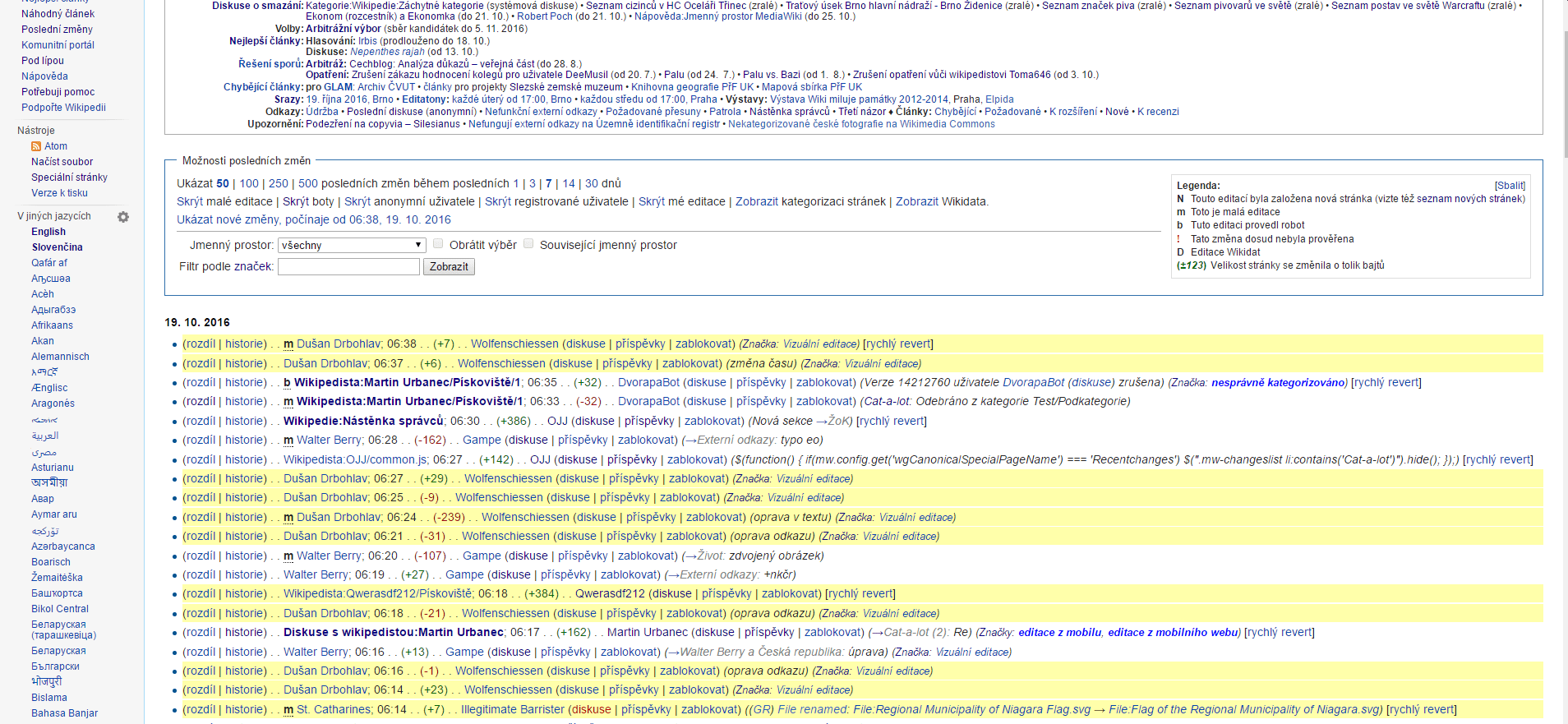Collapse the legend with Sbalit
Viewport: 1568px width, 724px height.
coord(1510,186)
